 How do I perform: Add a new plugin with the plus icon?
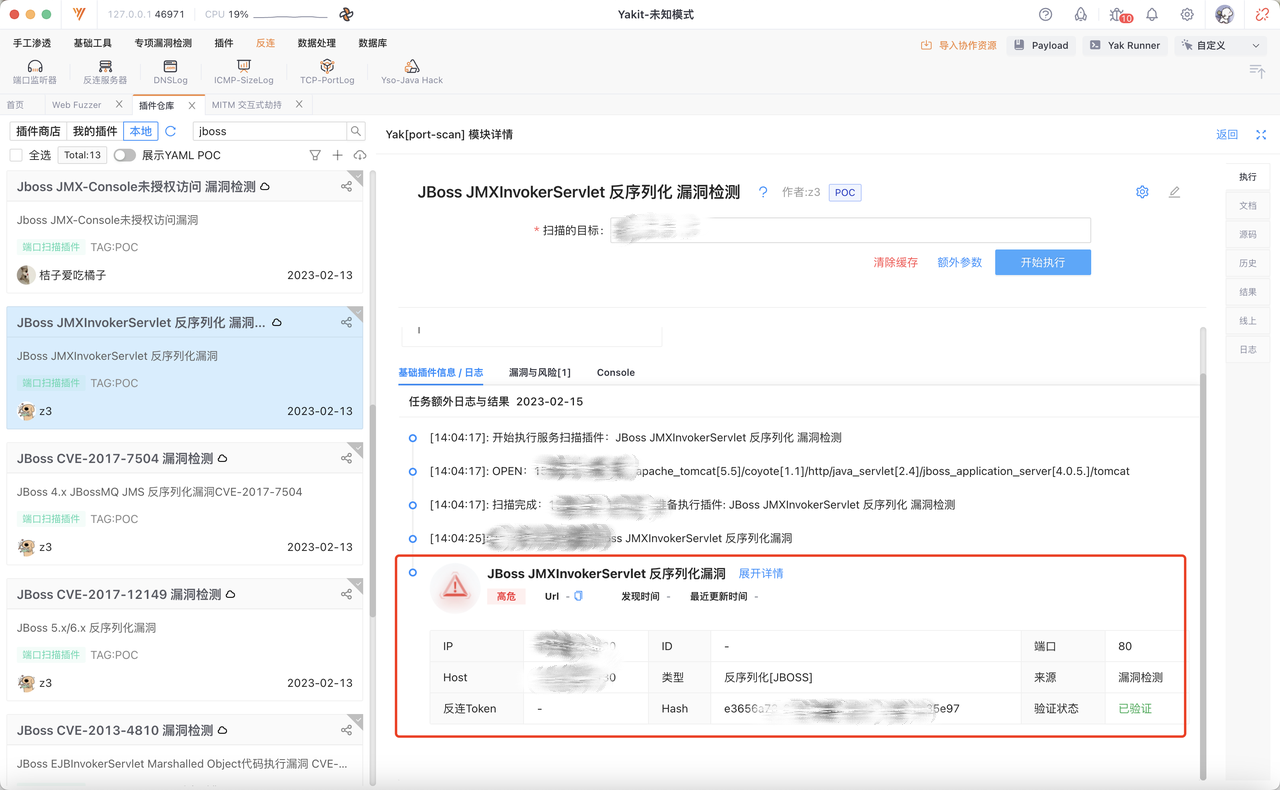point(337,155)
